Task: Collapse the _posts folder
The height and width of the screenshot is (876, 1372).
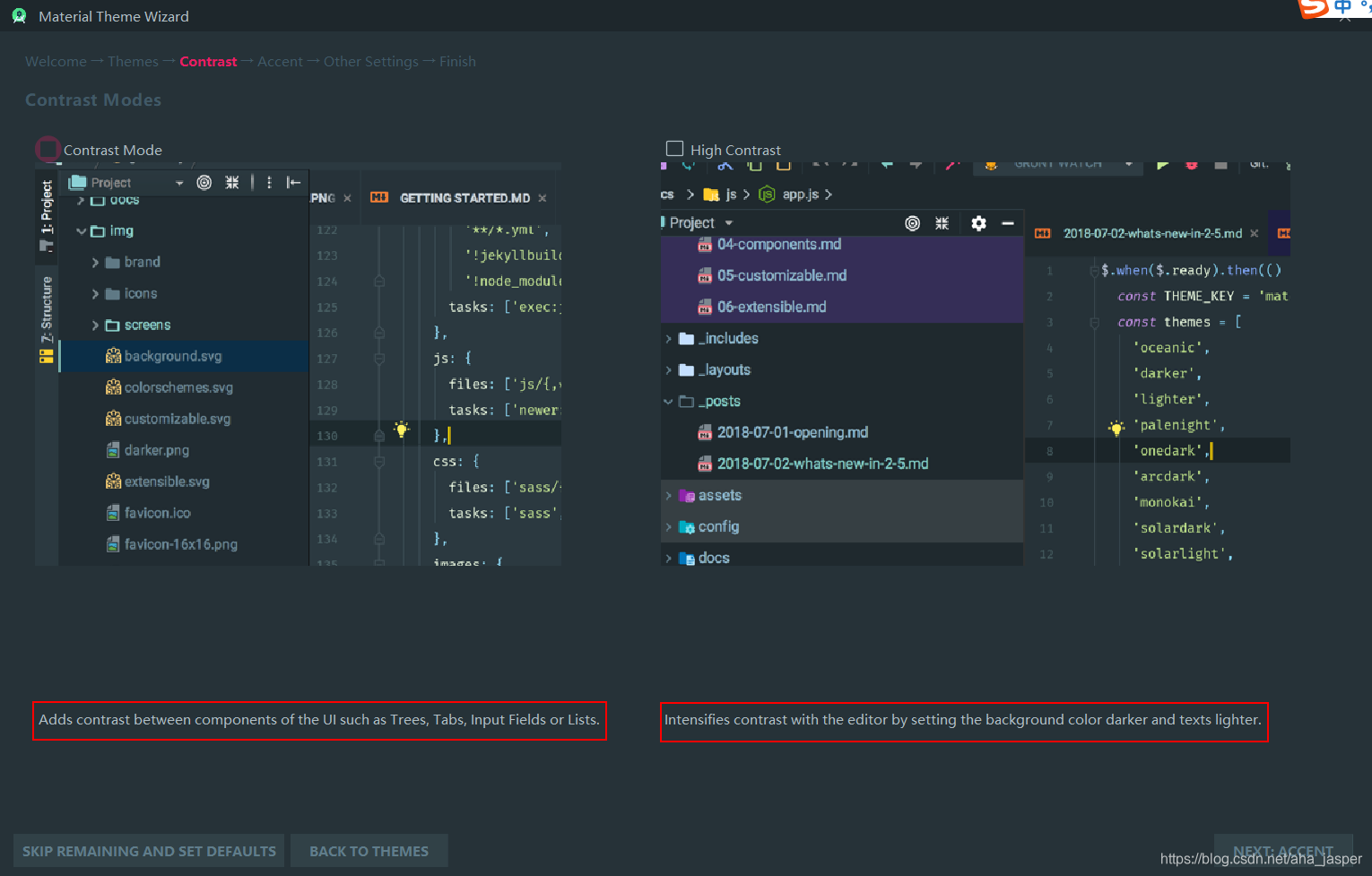Action: [x=668, y=401]
